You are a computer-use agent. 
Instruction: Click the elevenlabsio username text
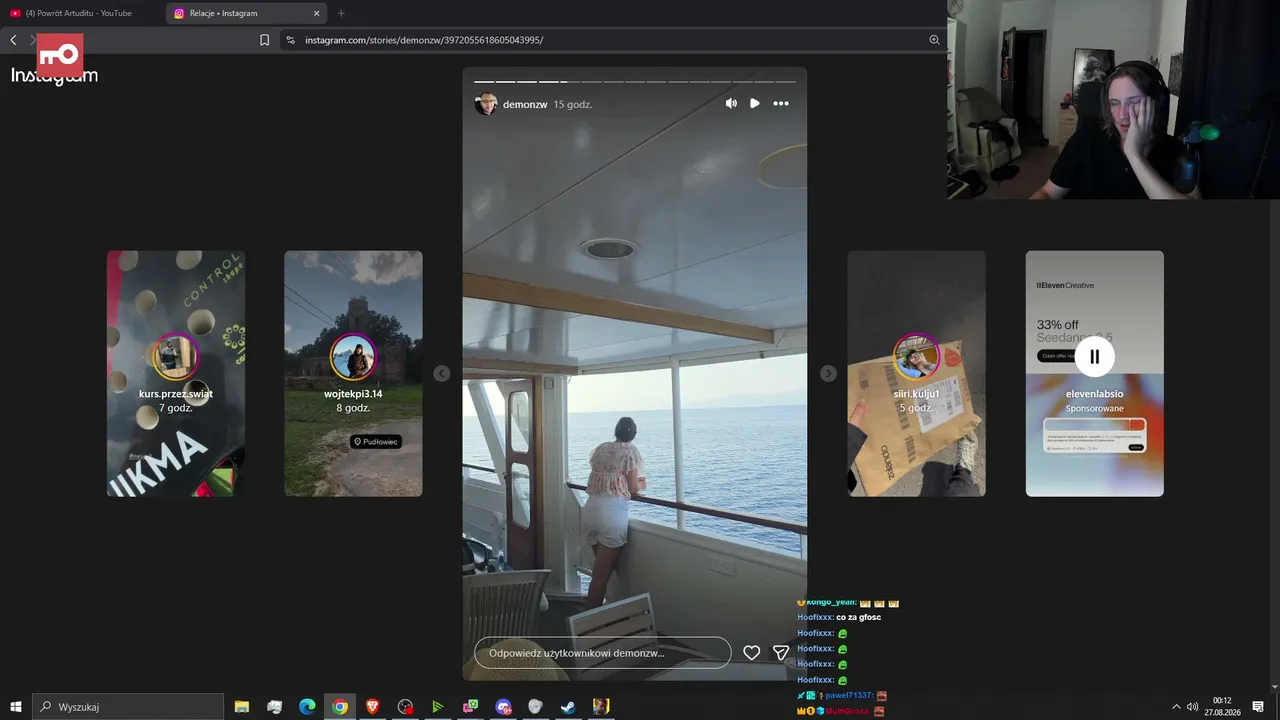(x=1095, y=394)
